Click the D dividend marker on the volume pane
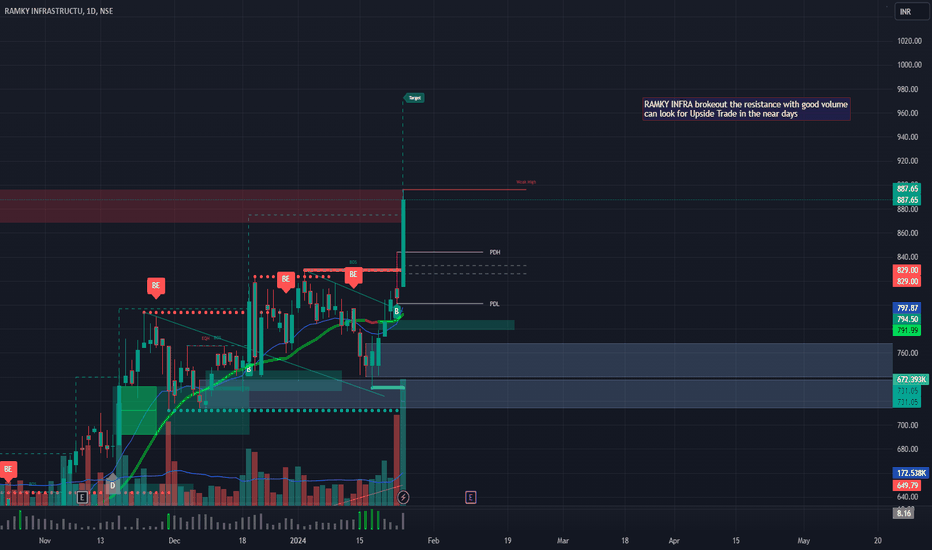 point(112,485)
